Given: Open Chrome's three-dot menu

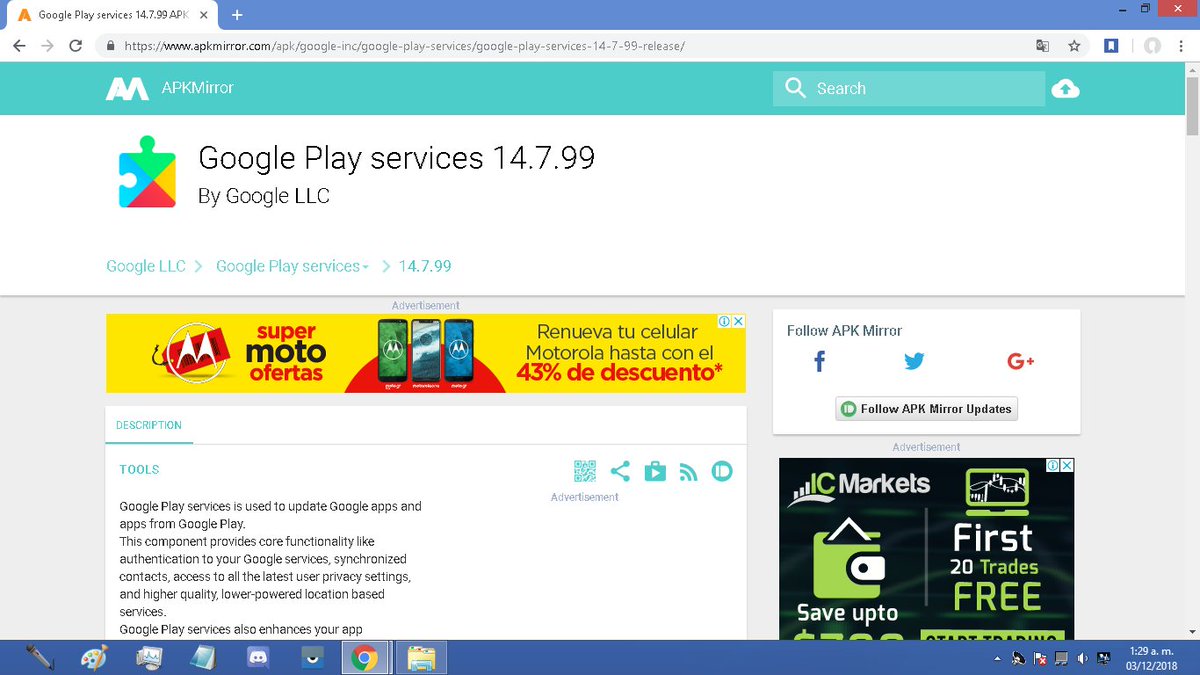Looking at the screenshot, I should tap(1181, 46).
